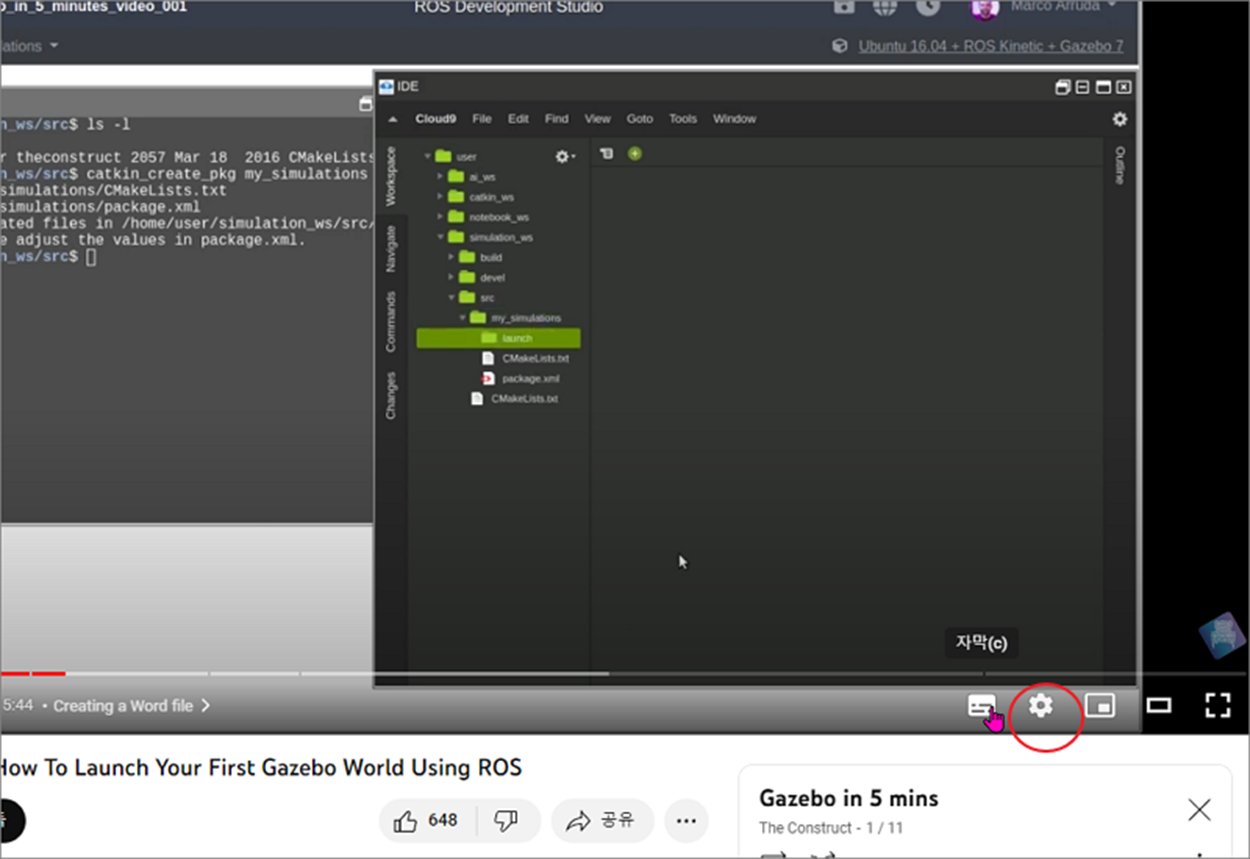Like the video with 648 likes
1250x859 pixels.
[426, 821]
